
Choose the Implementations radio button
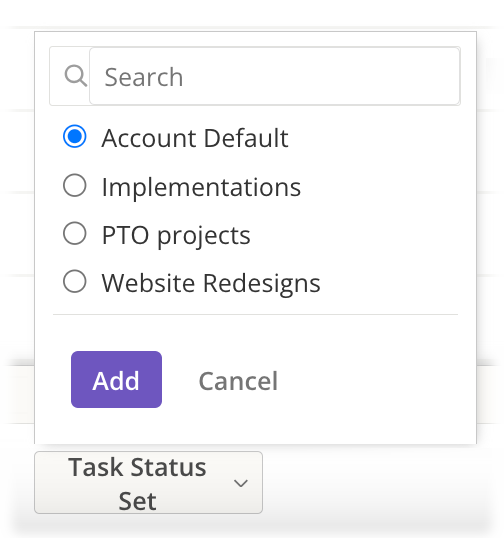coord(75,185)
